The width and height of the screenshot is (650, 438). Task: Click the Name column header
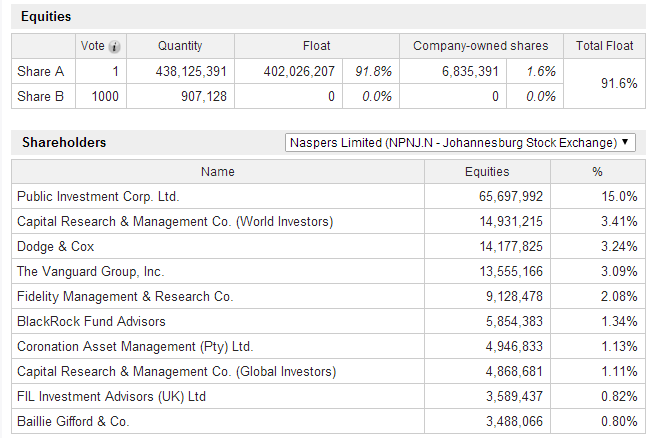(217, 172)
